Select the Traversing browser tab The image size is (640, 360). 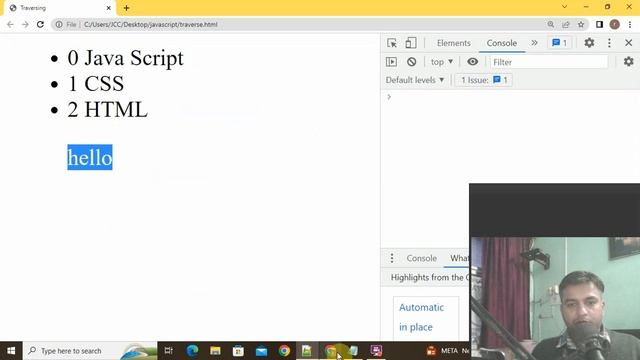[60, 8]
